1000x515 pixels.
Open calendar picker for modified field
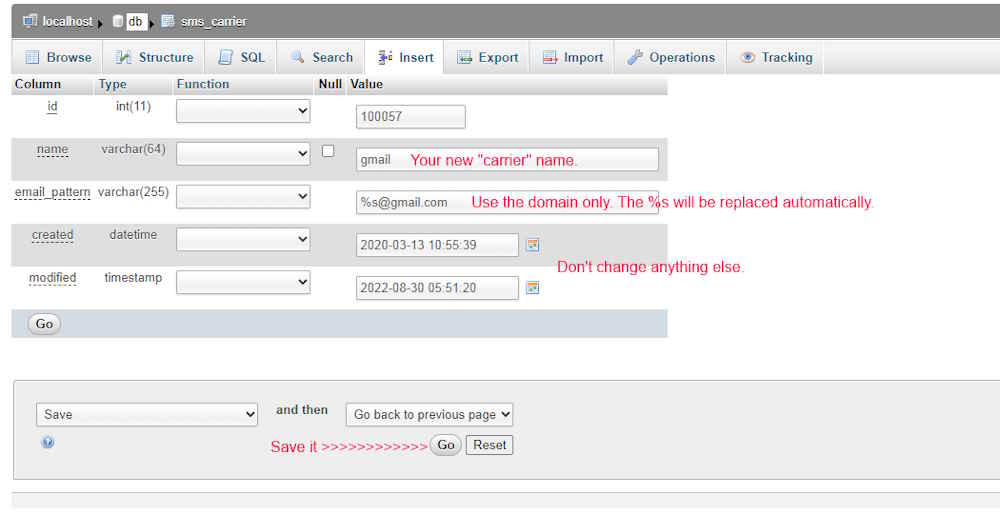point(533,288)
